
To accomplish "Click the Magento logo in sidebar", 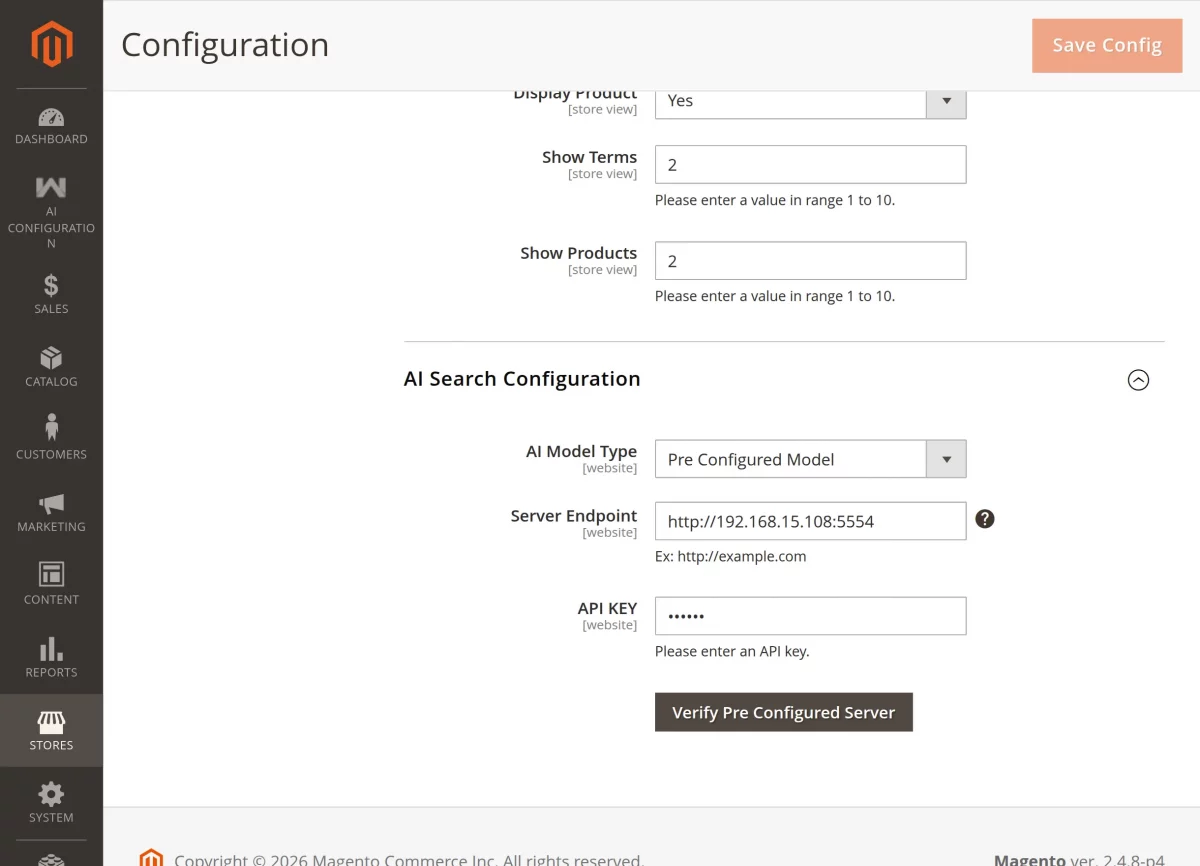I will click(x=51, y=45).
